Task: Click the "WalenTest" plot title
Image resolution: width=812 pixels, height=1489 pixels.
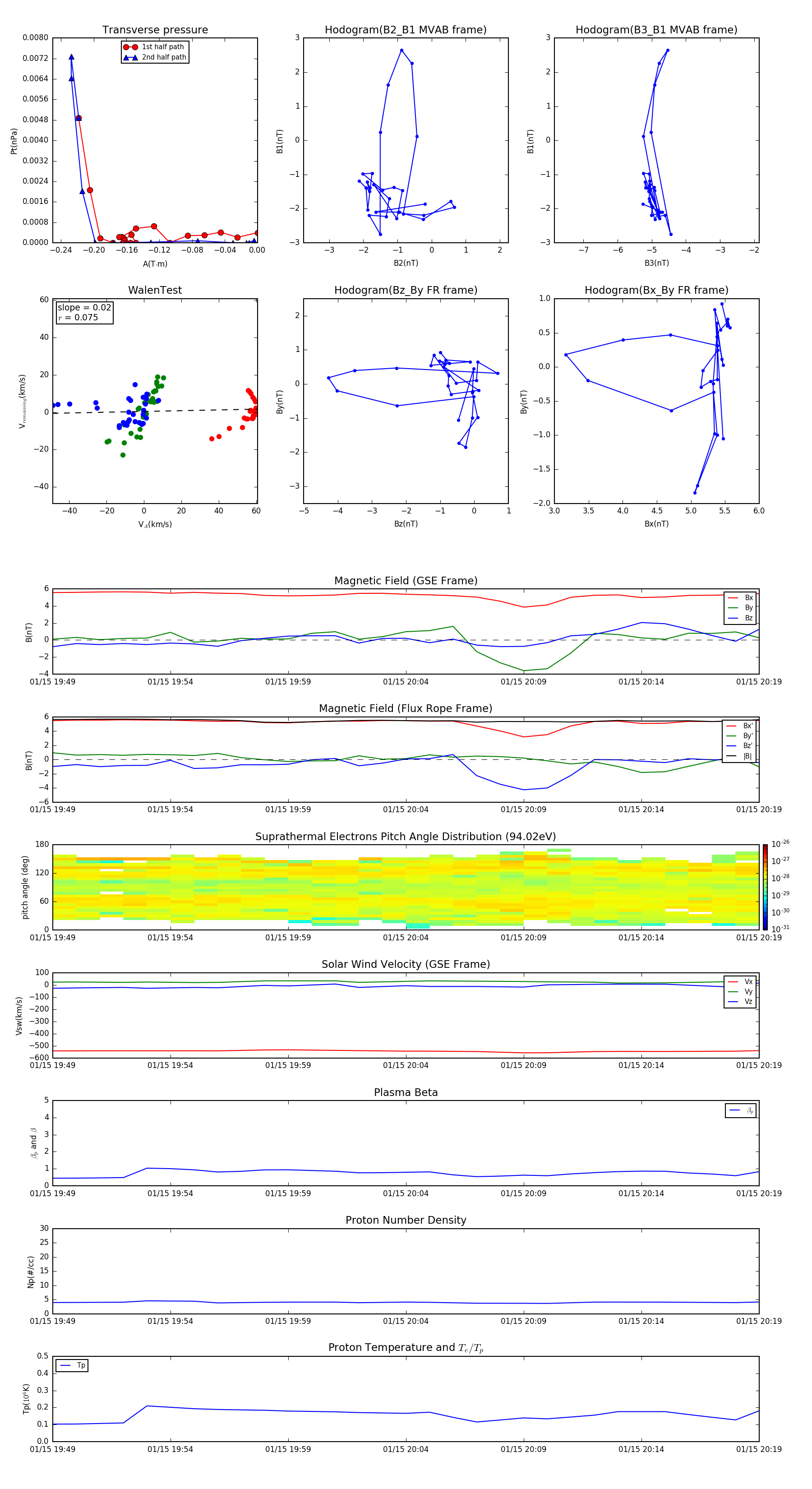Action: [x=155, y=290]
